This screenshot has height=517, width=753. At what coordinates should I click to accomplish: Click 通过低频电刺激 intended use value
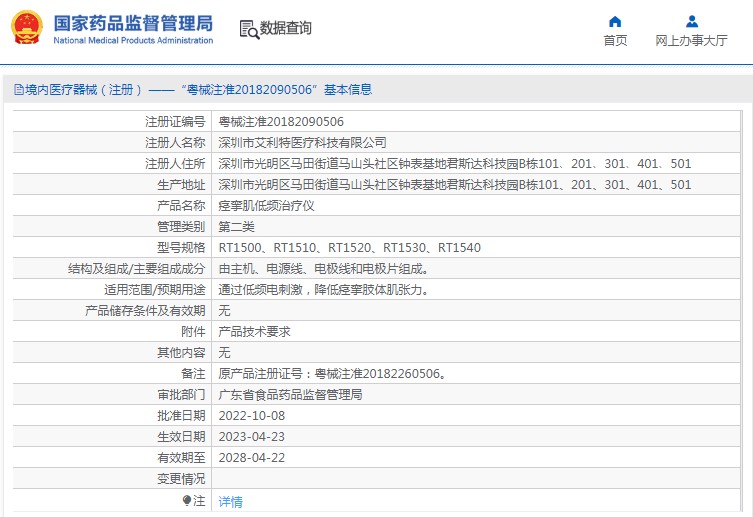(324, 290)
